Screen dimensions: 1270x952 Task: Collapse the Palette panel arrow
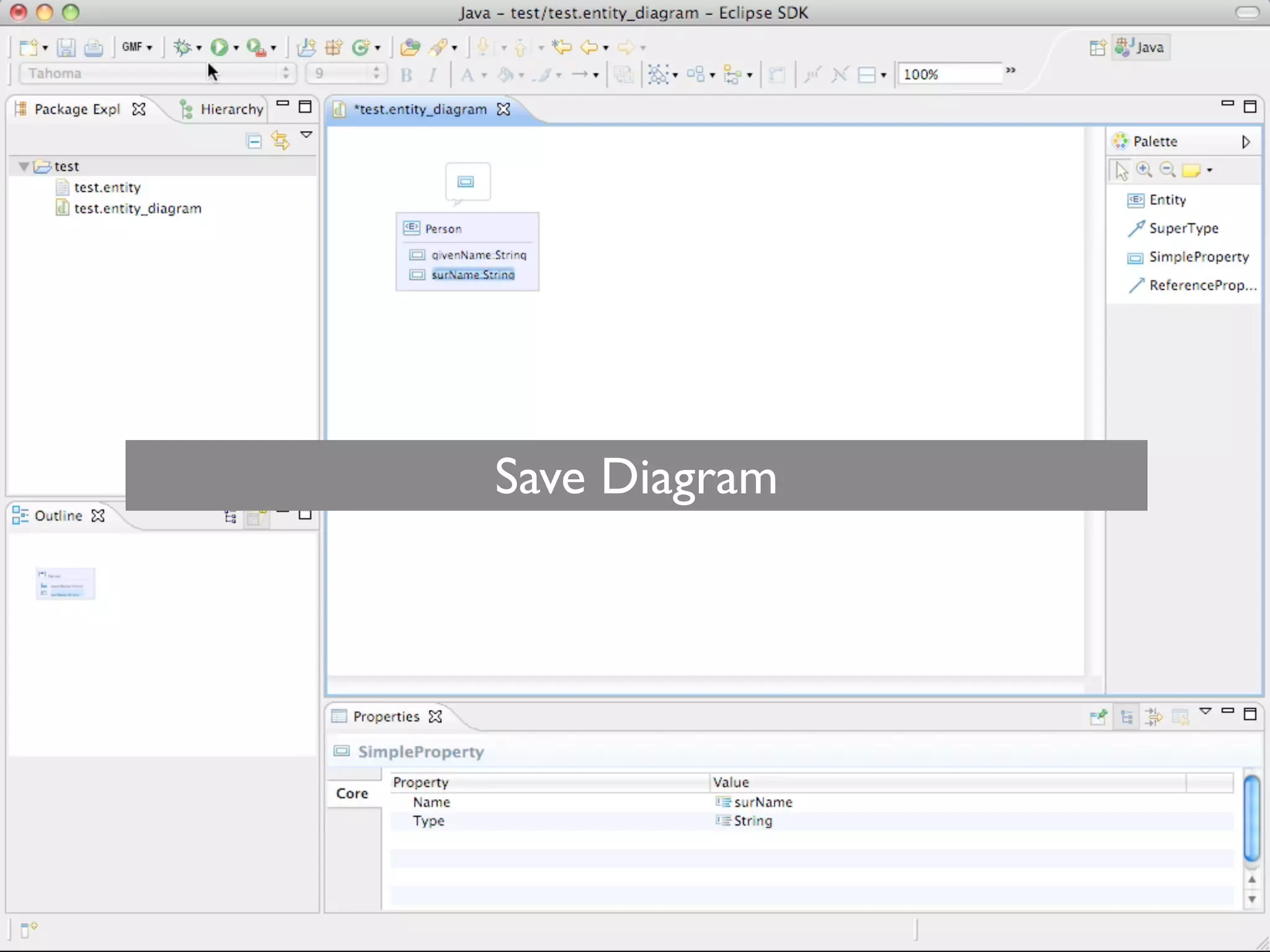click(x=1246, y=142)
